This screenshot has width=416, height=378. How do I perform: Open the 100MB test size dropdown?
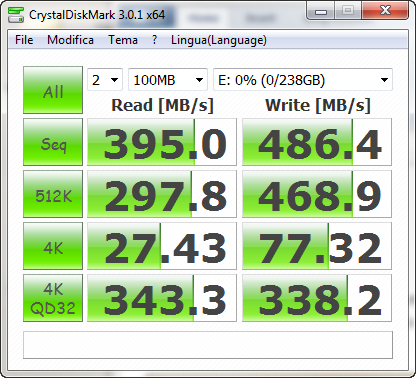pos(168,80)
